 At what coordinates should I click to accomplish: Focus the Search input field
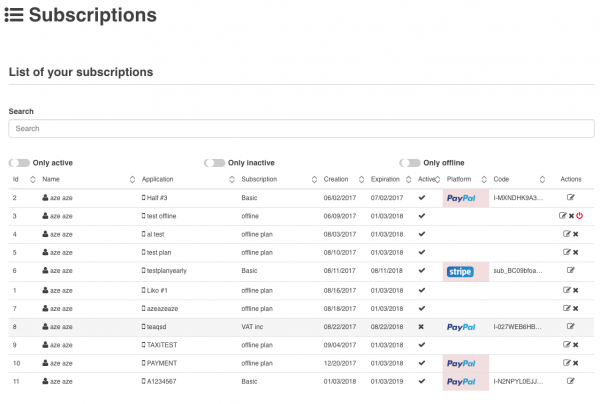pos(300,129)
